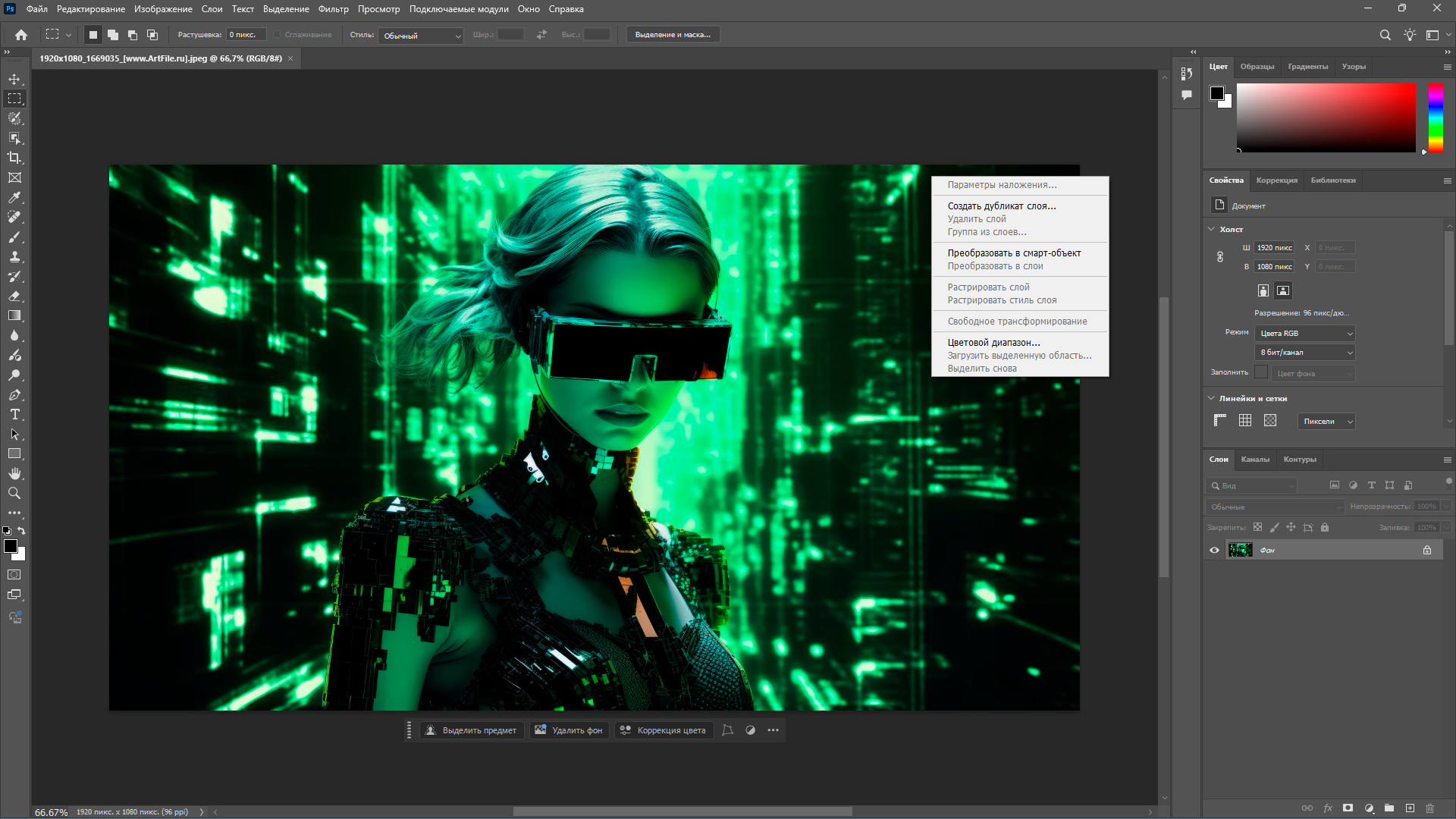1456x819 pixels.
Task: Open the Режим dropdown Цвета RGB
Action: pos(1304,334)
